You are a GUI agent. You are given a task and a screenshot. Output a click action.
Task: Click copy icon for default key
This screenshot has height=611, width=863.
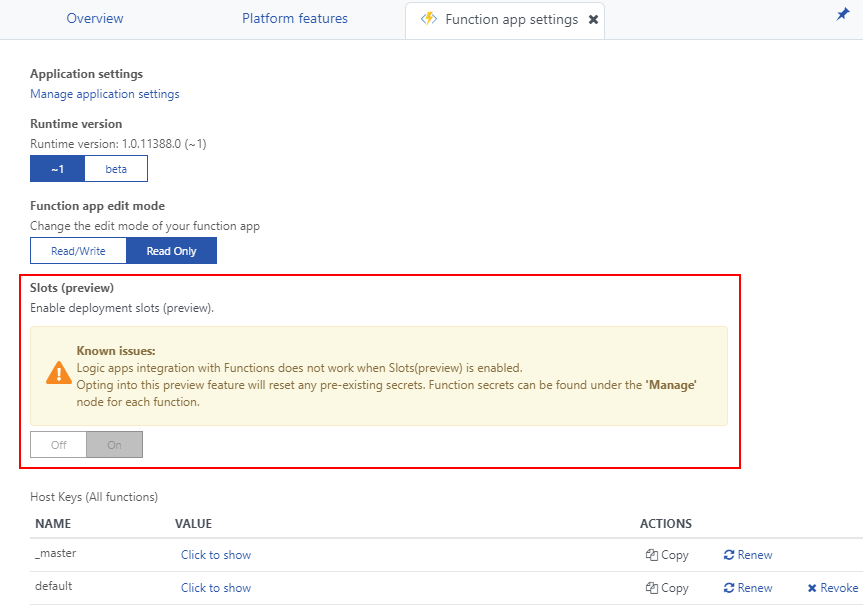click(x=651, y=588)
